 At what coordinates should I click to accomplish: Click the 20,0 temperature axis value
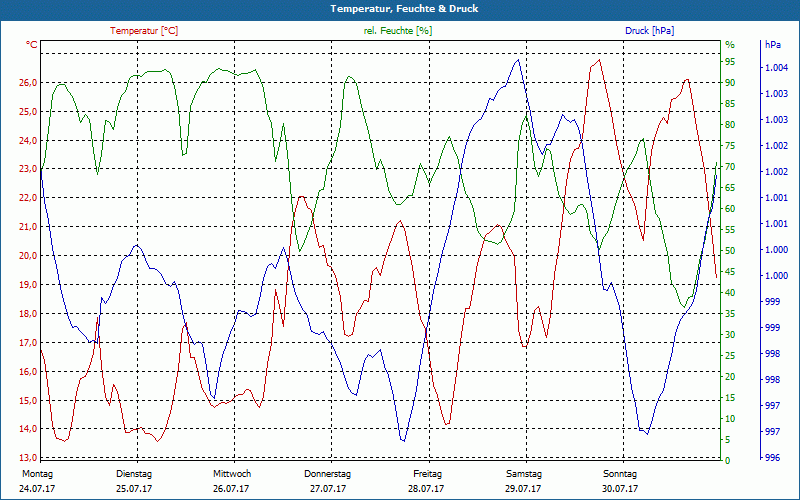pyautogui.click(x=29, y=256)
